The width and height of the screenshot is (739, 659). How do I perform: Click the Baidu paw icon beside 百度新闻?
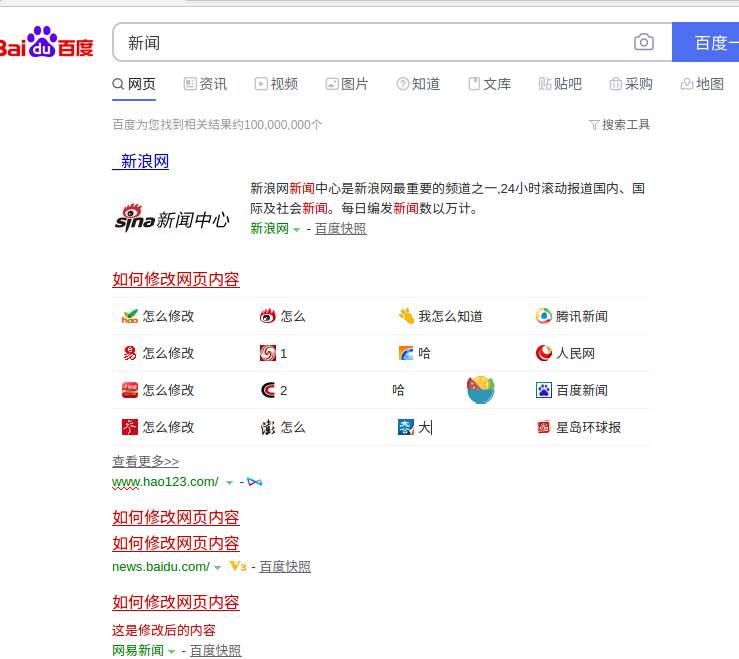tap(543, 390)
